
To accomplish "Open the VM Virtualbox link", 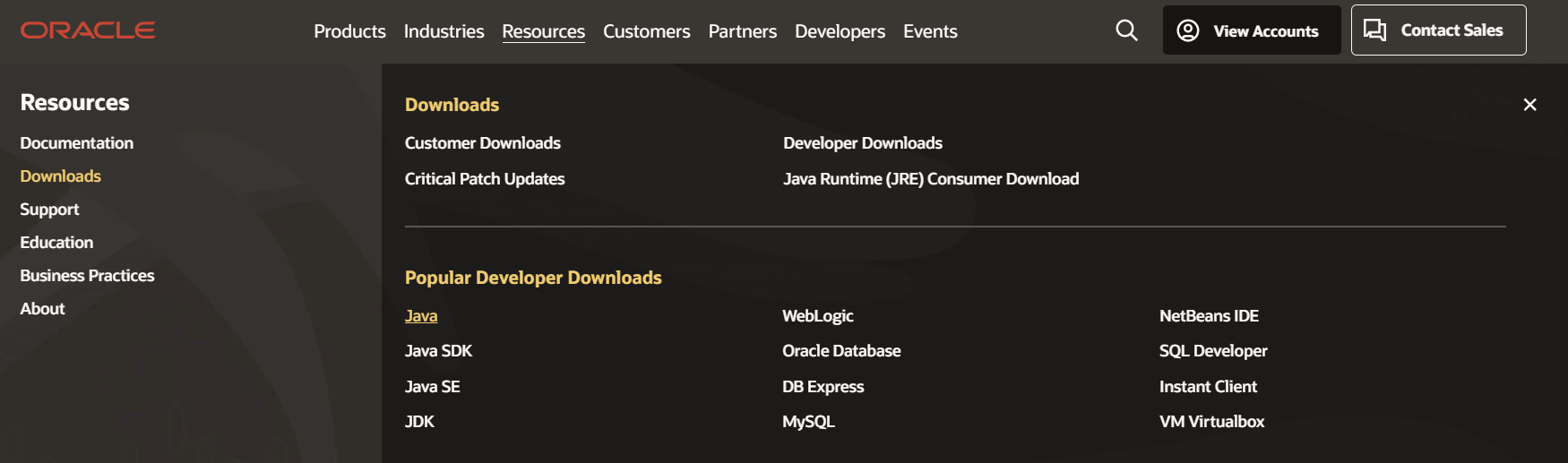I will click(x=1211, y=422).
